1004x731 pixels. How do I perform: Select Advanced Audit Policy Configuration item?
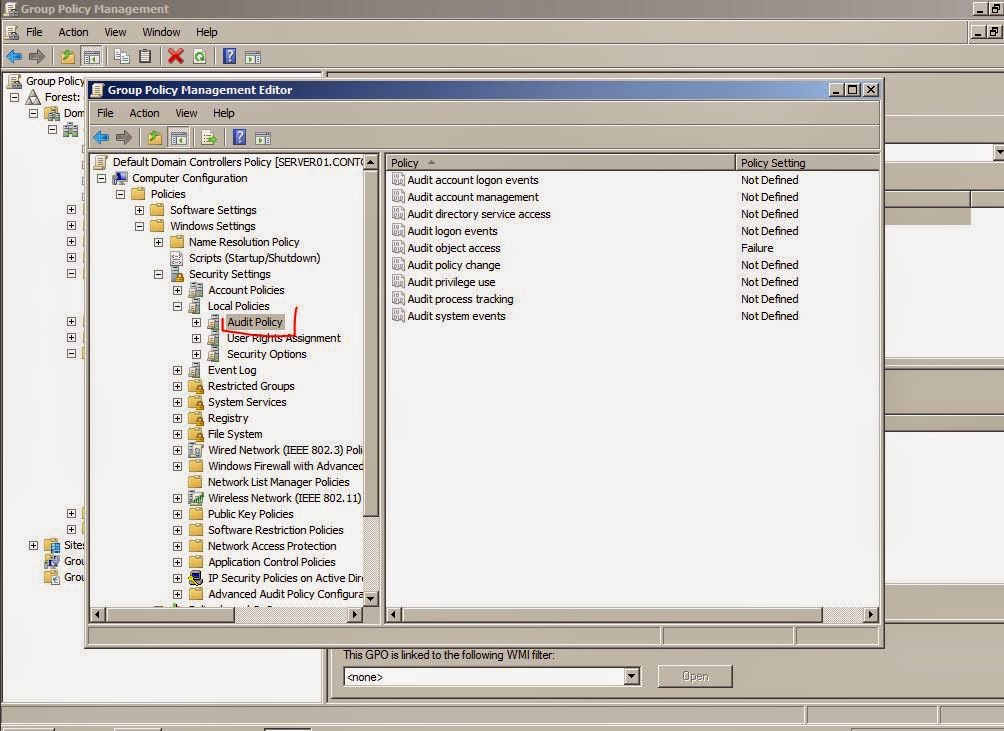[286, 594]
